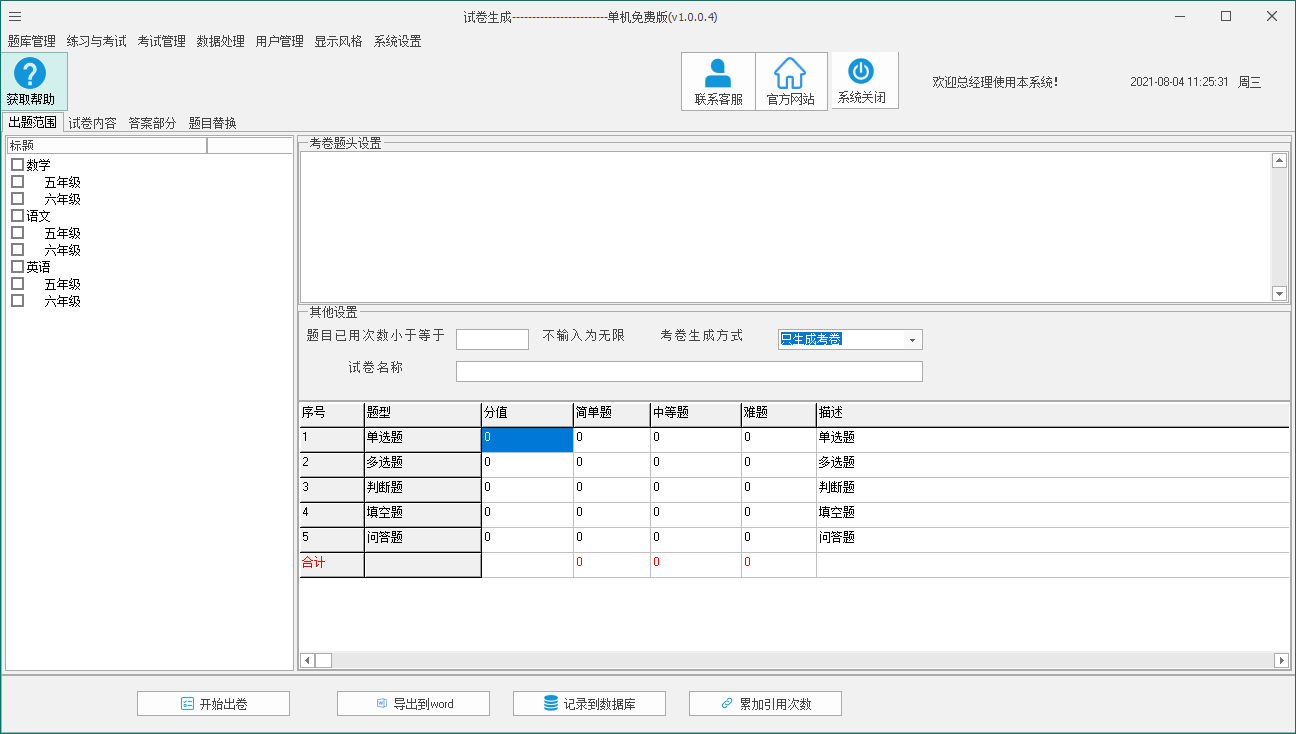
Task: Check the 数学 subject checkbox
Action: click(16, 164)
